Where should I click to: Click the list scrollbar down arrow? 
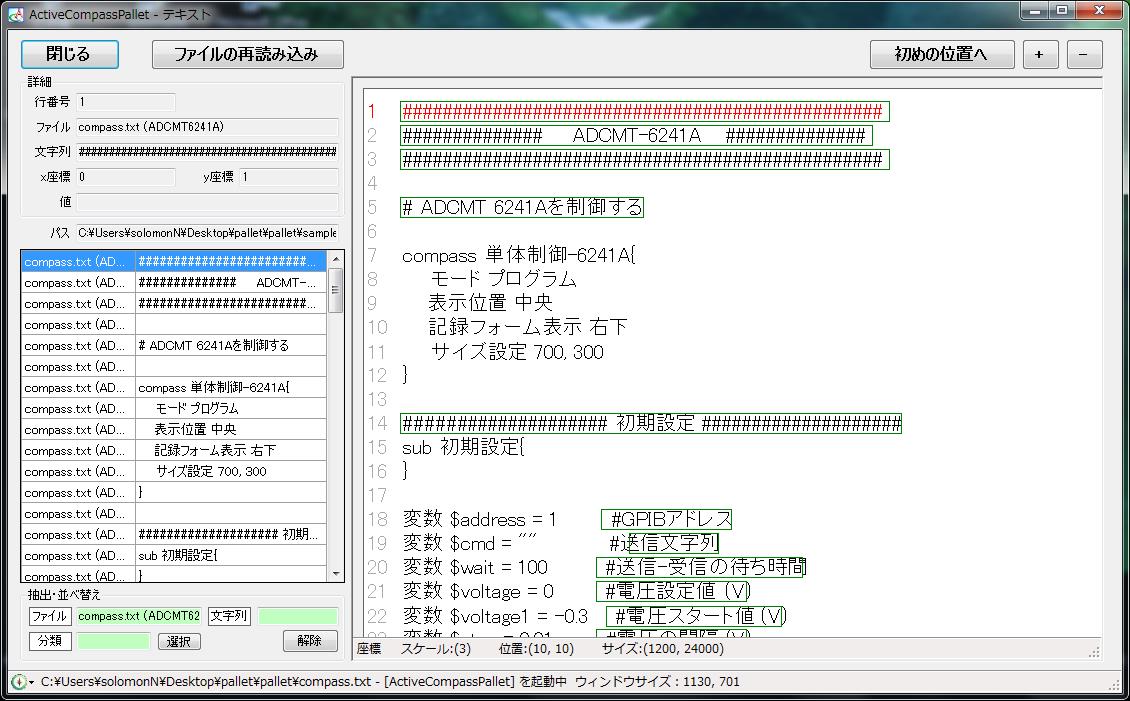336,573
